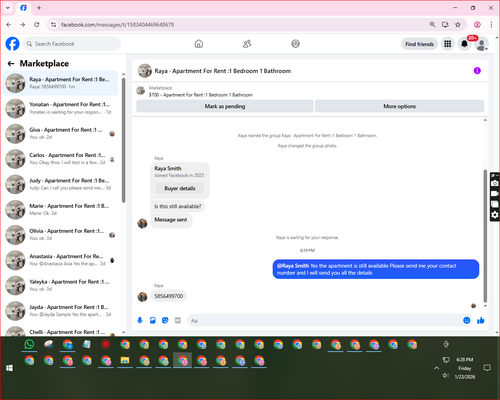Viewport: 500px width, 400px height.
Task: Click the red record app in the taskbar
Action: pyautogui.click(x=106, y=344)
